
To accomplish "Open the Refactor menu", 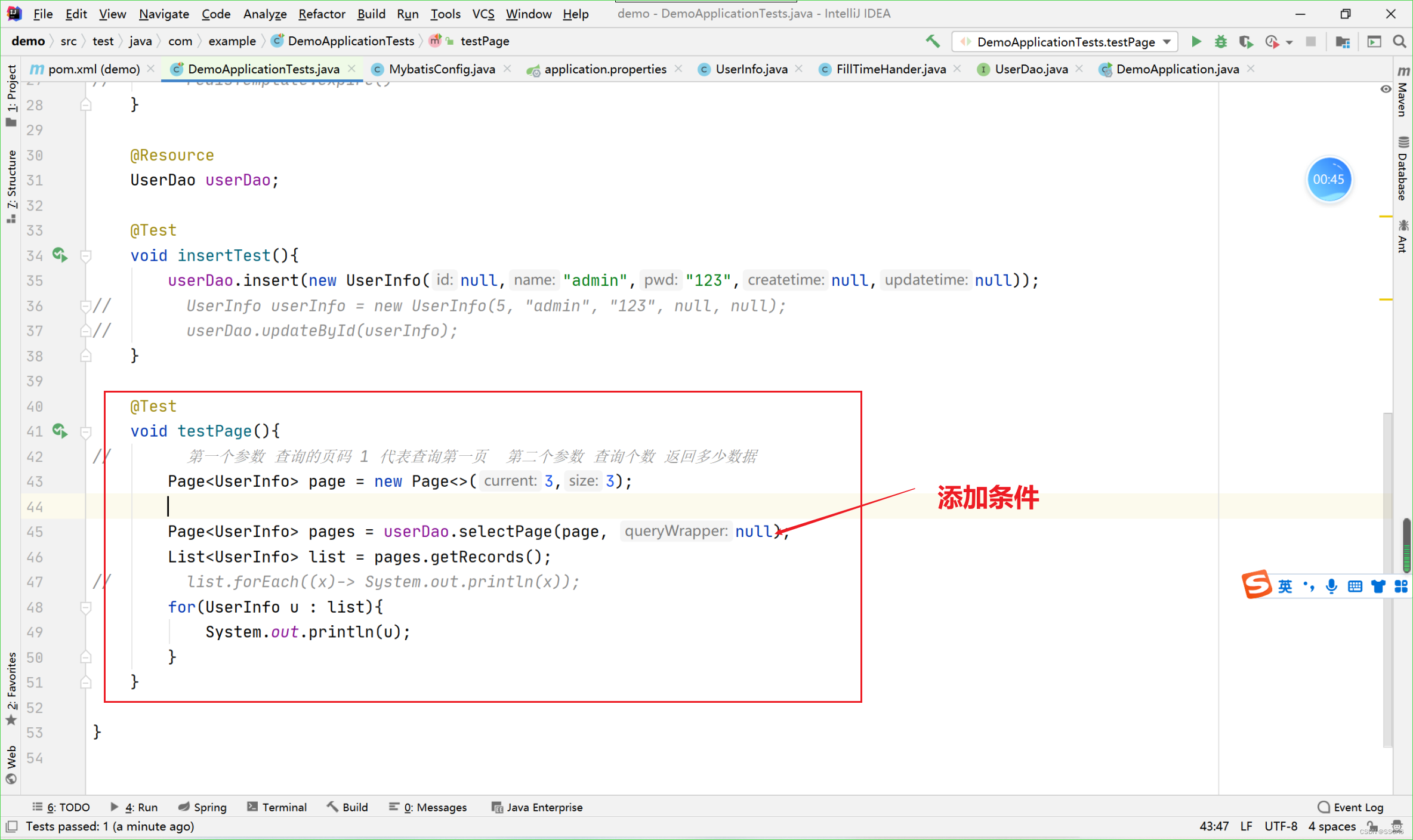I will pyautogui.click(x=322, y=14).
